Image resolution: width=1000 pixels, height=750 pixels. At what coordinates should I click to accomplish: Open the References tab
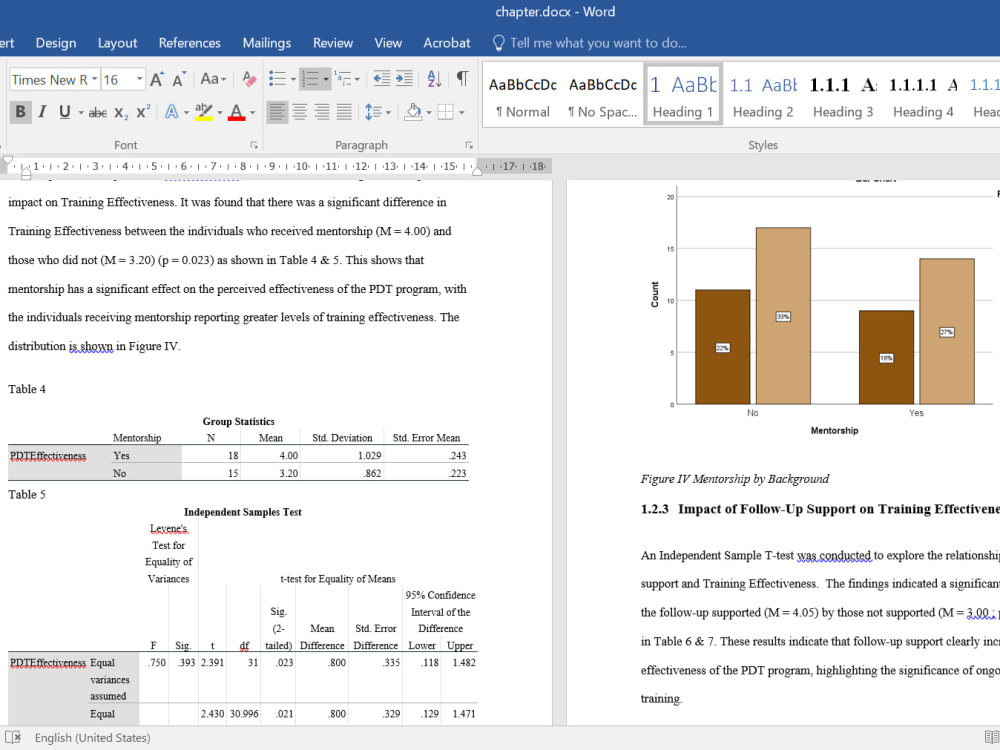pos(189,43)
